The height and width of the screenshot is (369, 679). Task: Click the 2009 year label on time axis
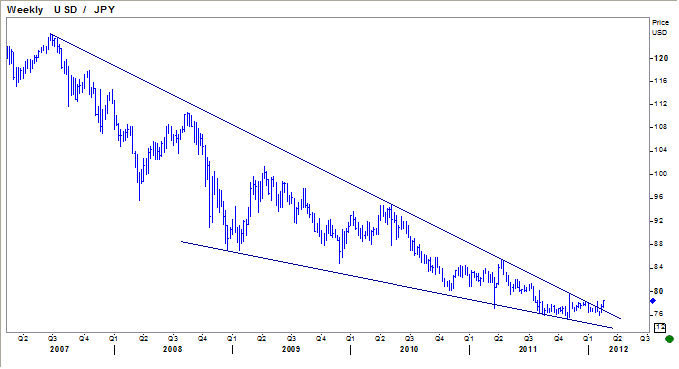click(x=291, y=349)
